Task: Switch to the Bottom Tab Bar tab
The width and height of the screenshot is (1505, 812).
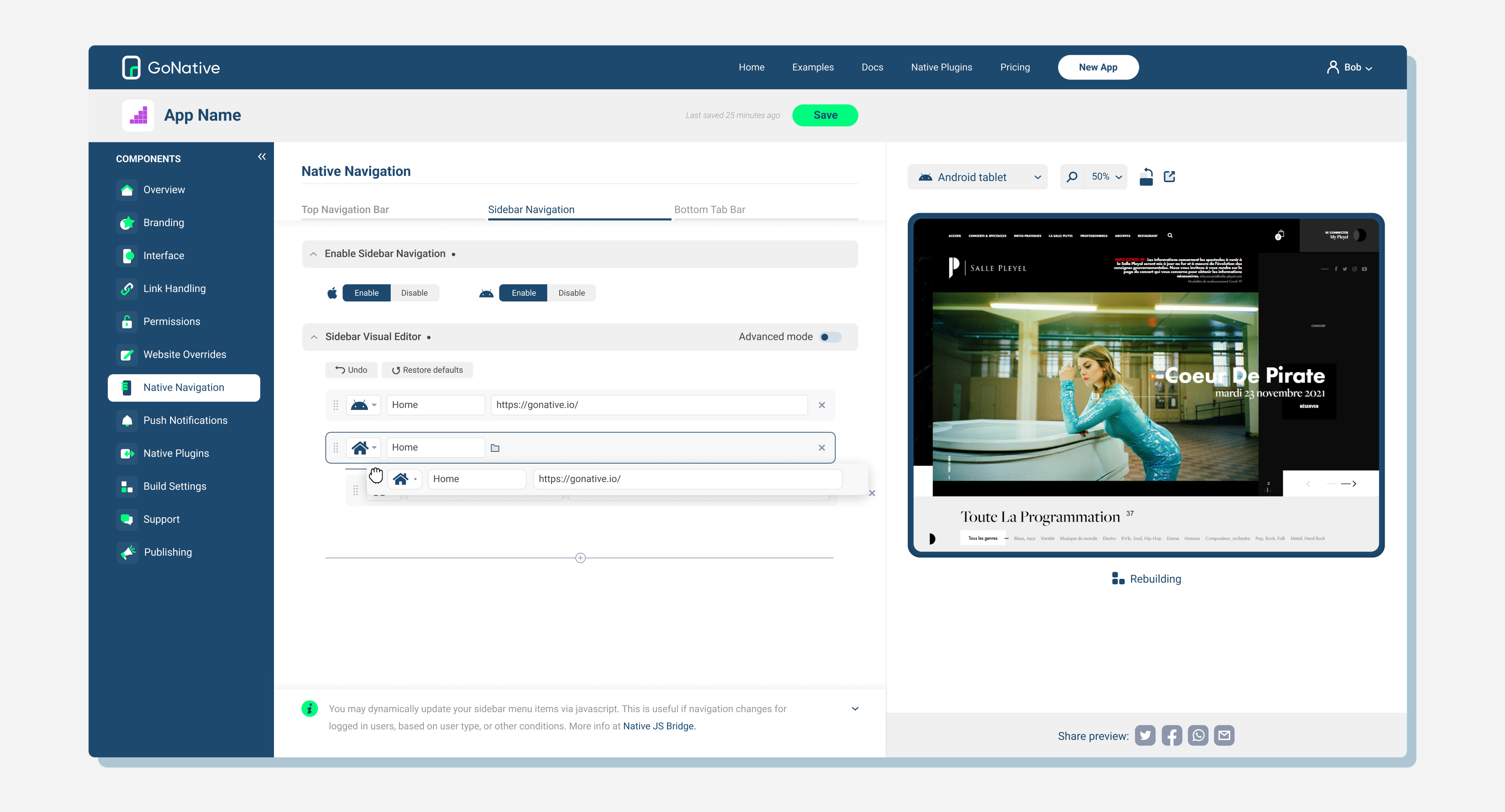Action: [709, 209]
